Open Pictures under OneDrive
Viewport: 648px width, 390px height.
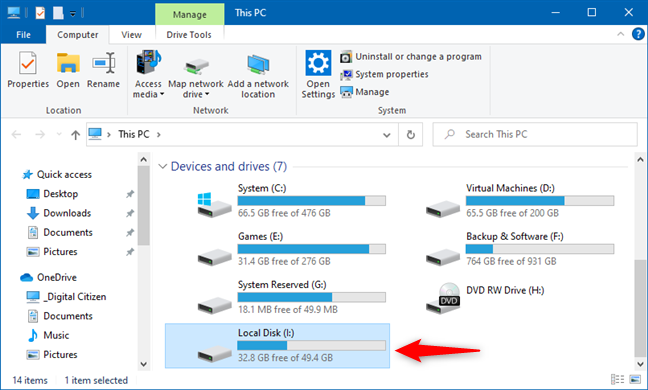[52, 354]
